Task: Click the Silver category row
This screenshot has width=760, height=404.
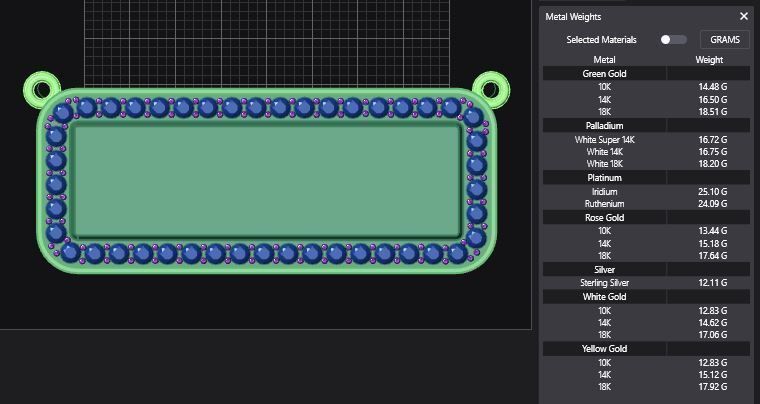Action: tap(647, 269)
